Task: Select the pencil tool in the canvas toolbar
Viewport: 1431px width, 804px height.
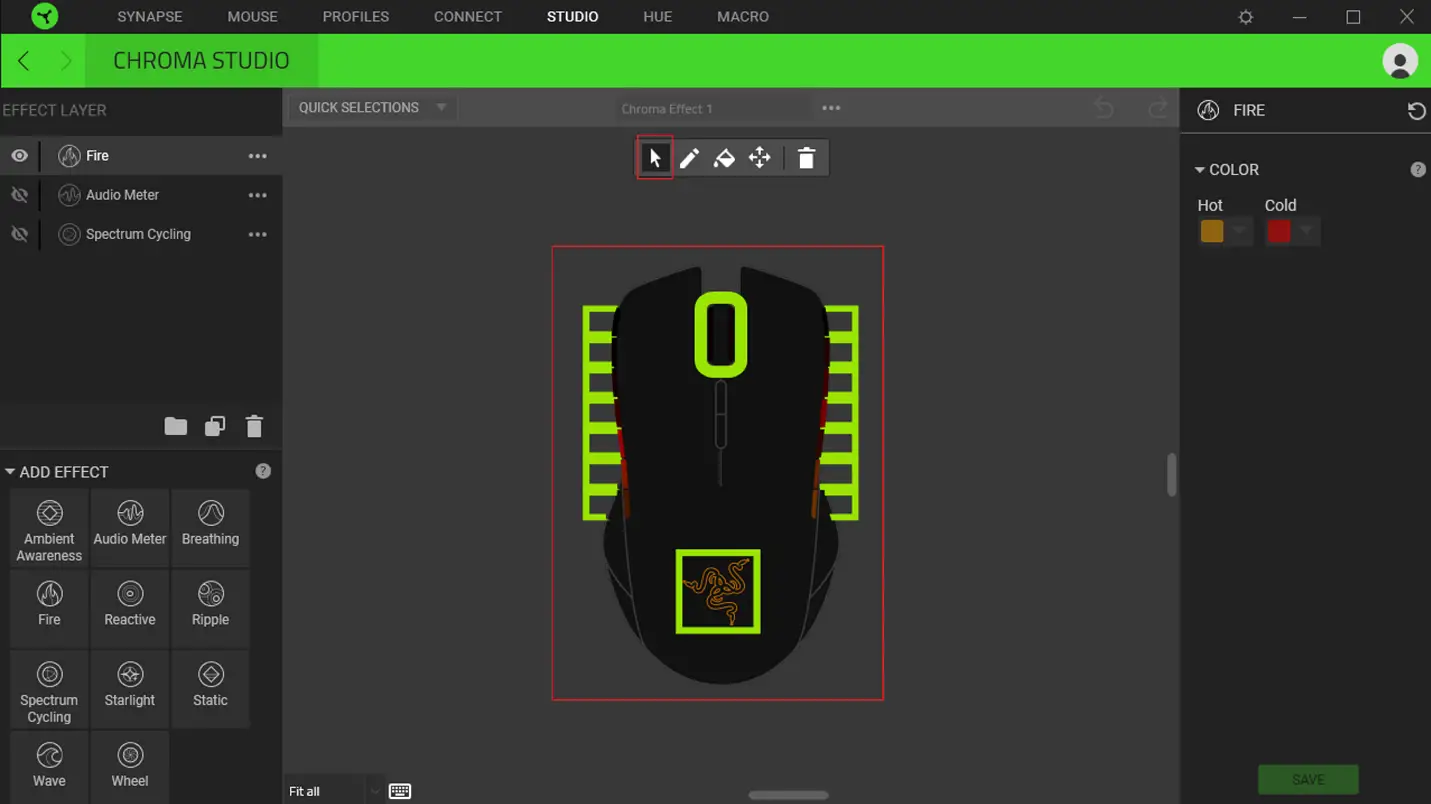Action: click(689, 157)
